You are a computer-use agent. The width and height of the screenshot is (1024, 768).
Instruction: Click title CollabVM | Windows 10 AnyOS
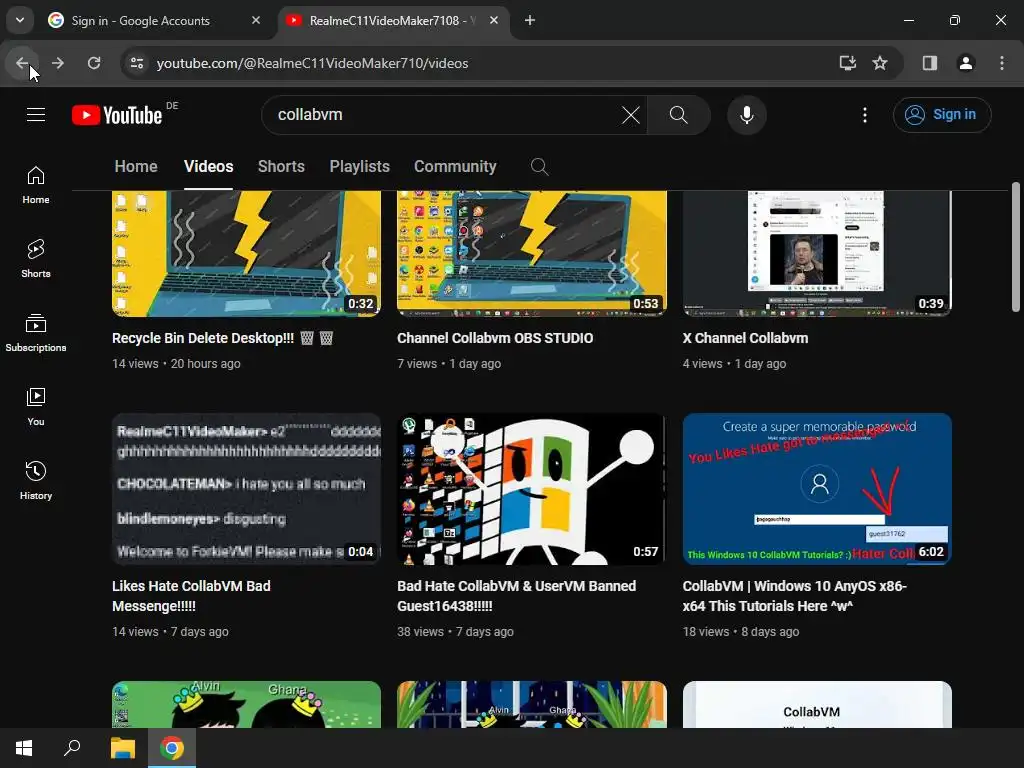click(x=795, y=596)
